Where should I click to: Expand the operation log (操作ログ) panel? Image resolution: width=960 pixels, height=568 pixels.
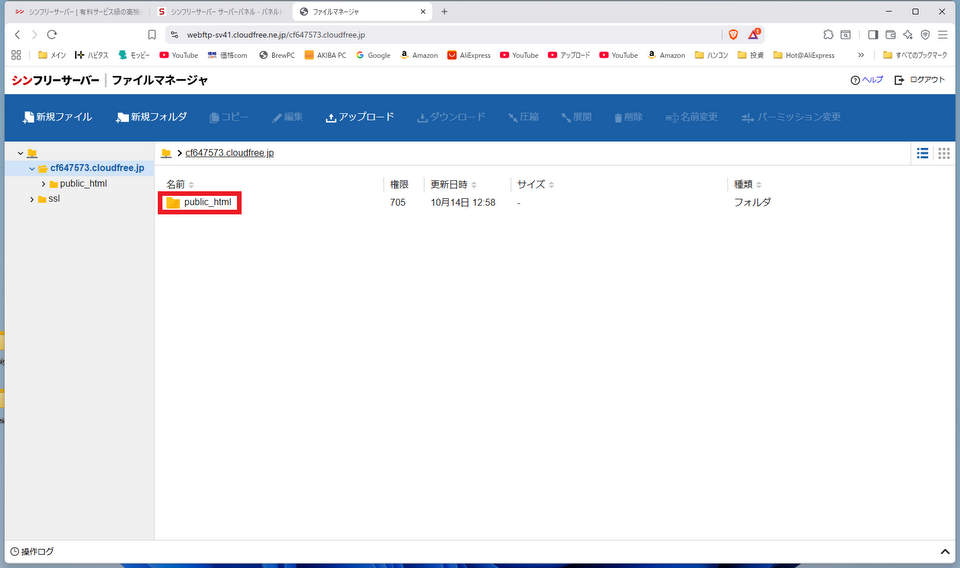945,552
